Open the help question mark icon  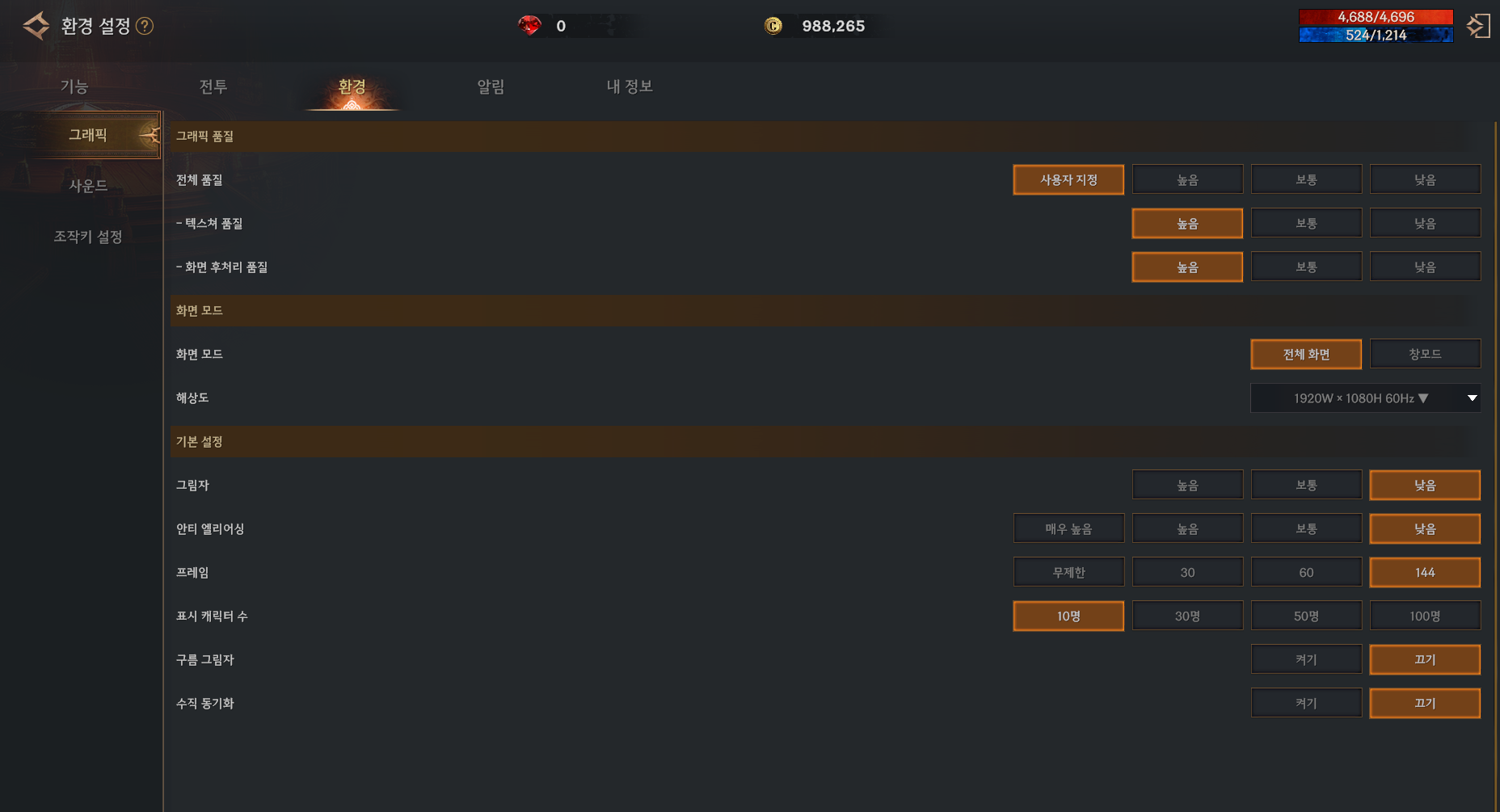click(x=145, y=26)
